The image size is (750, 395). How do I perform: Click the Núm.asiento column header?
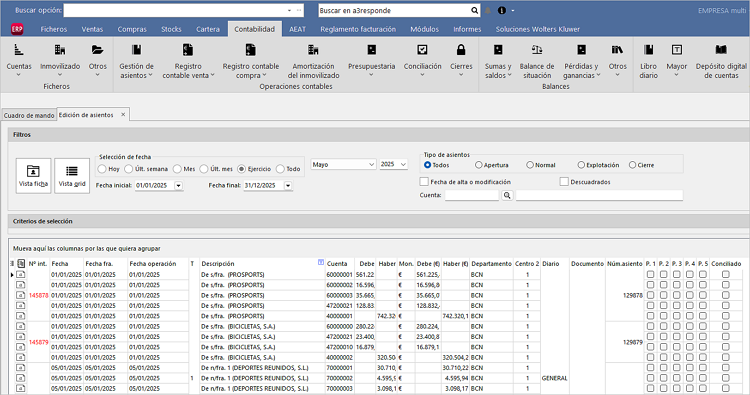[625, 263]
